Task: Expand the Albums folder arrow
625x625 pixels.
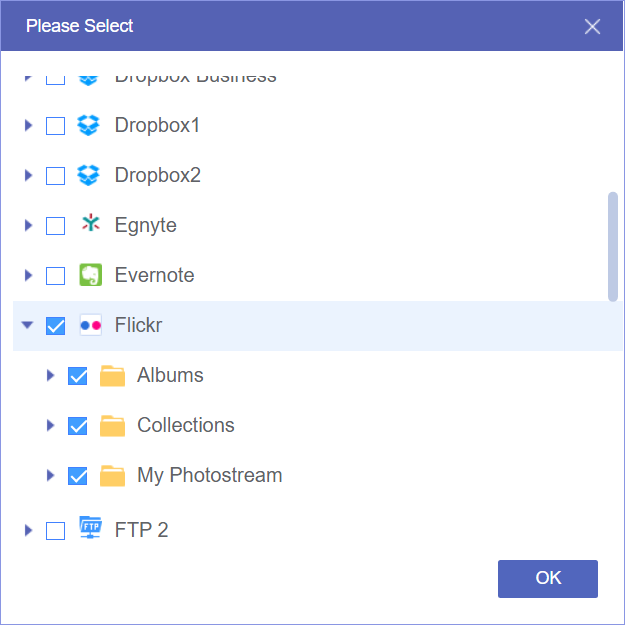Action: click(x=50, y=375)
